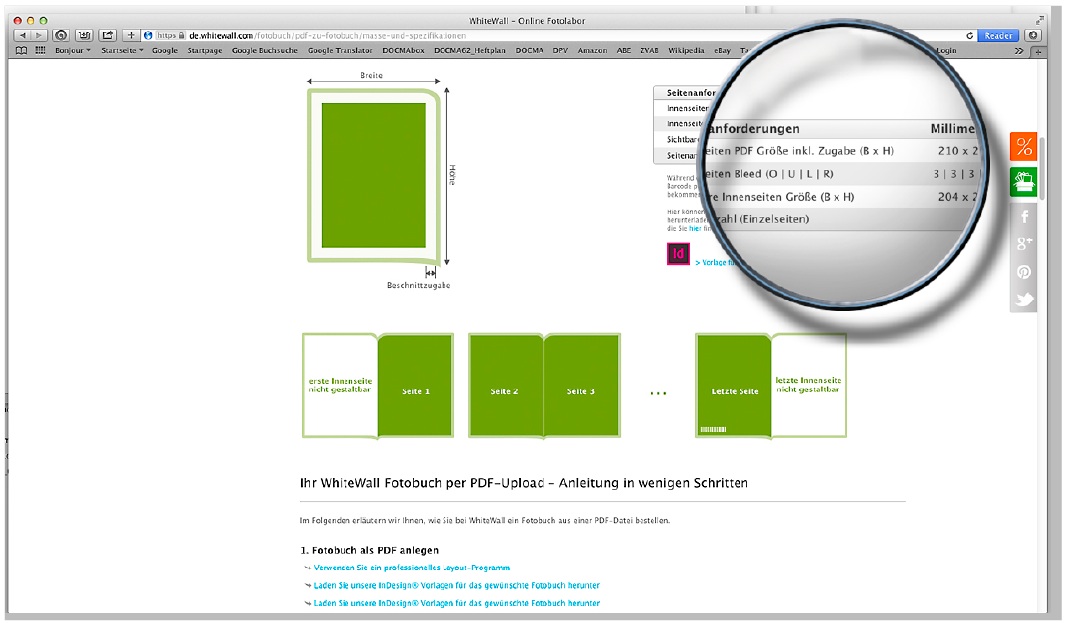Image resolution: width=1065 pixels, height=623 pixels.
Task: Open a new tab with the tab plus
Action: point(1038,52)
